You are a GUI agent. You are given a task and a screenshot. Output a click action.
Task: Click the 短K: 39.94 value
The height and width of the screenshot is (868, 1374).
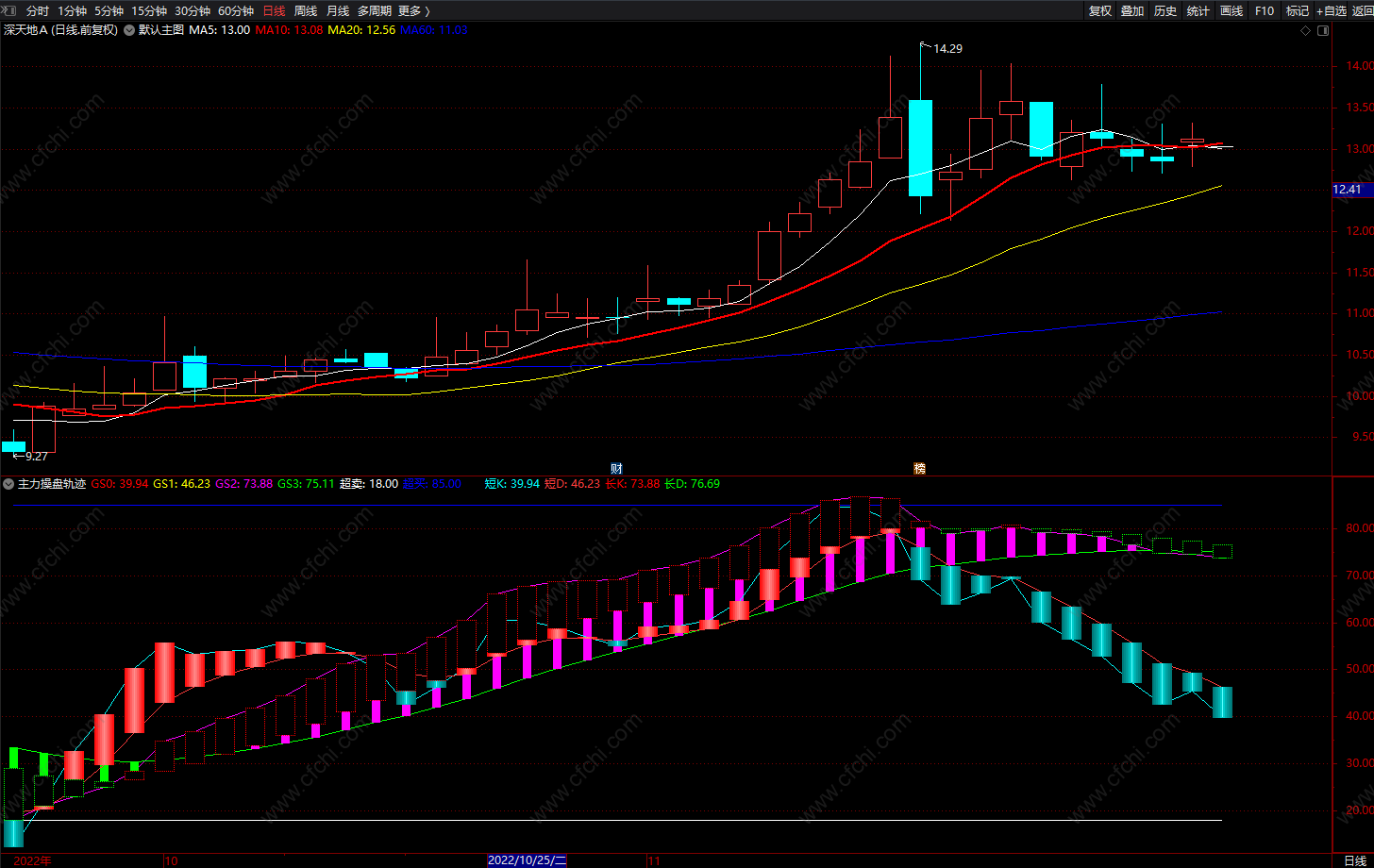click(x=512, y=484)
